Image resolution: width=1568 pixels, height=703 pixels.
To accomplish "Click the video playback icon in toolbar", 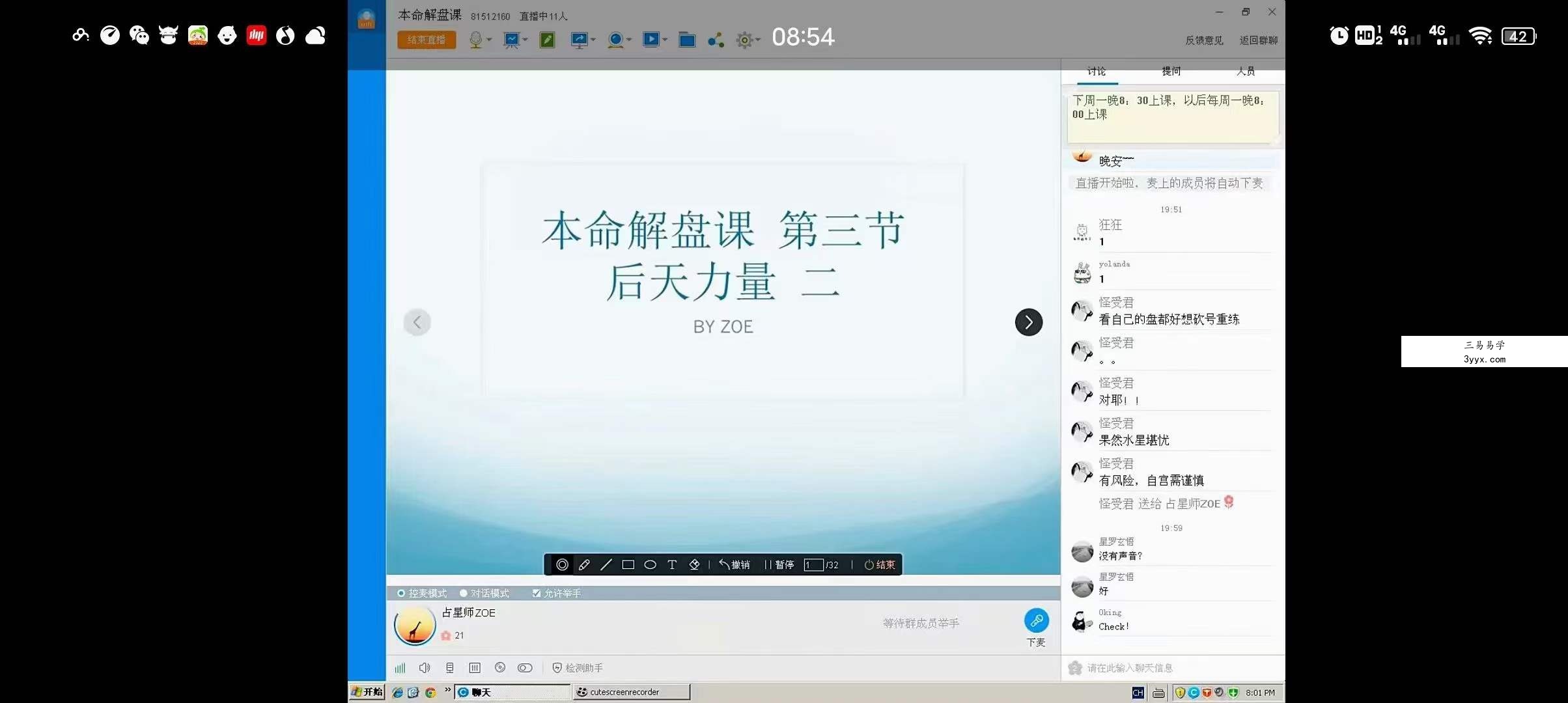I will tap(651, 40).
